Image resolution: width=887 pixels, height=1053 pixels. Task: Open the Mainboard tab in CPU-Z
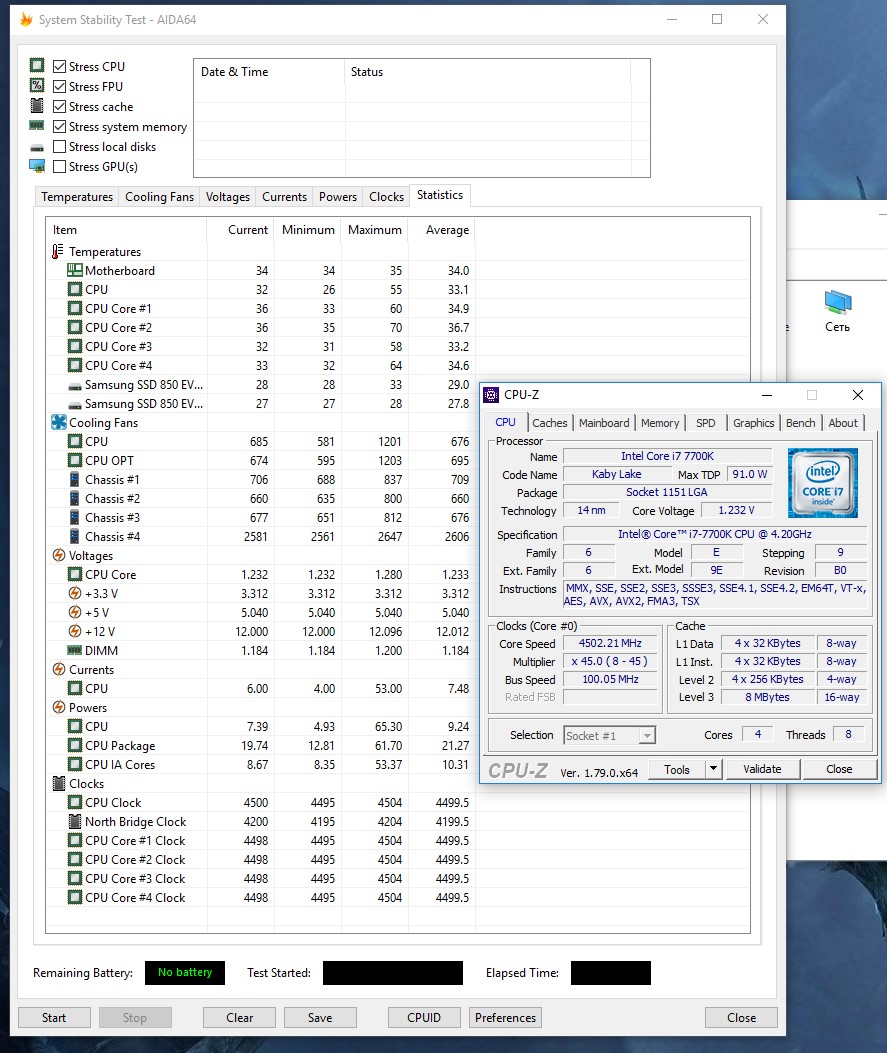point(604,423)
